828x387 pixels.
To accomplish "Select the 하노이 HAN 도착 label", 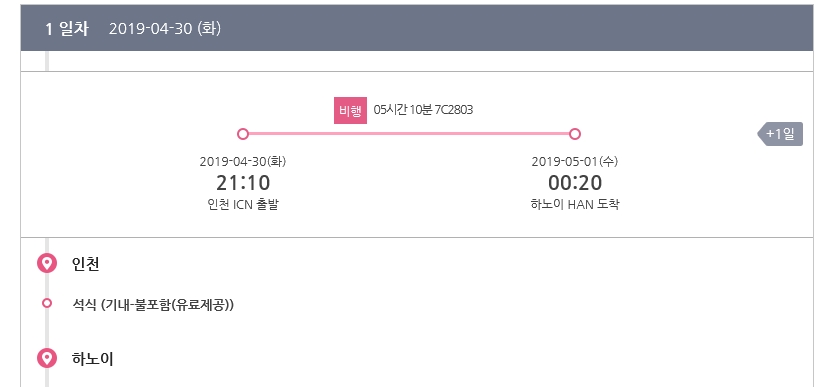I will pyautogui.click(x=575, y=204).
